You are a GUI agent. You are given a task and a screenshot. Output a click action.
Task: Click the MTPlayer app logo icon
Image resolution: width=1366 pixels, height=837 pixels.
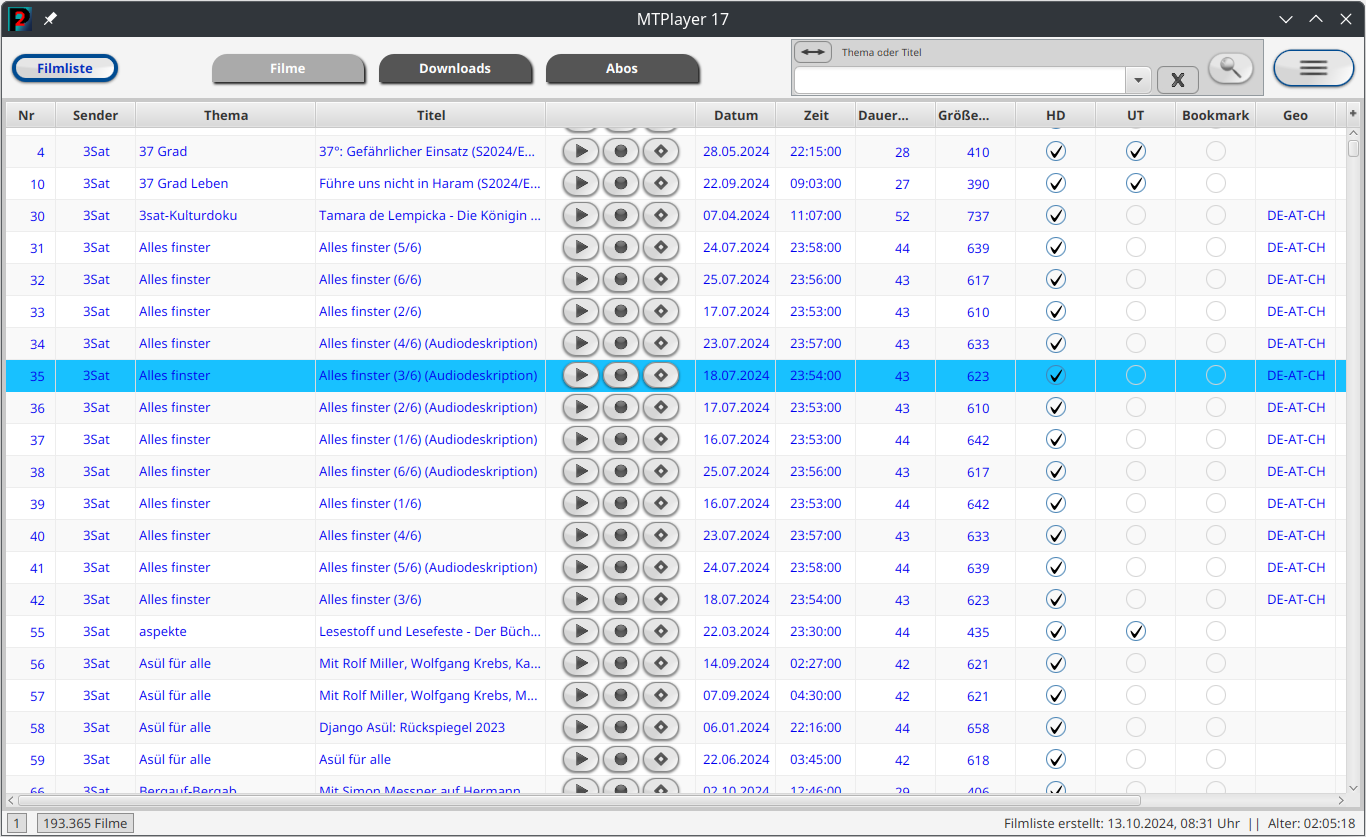coord(20,19)
